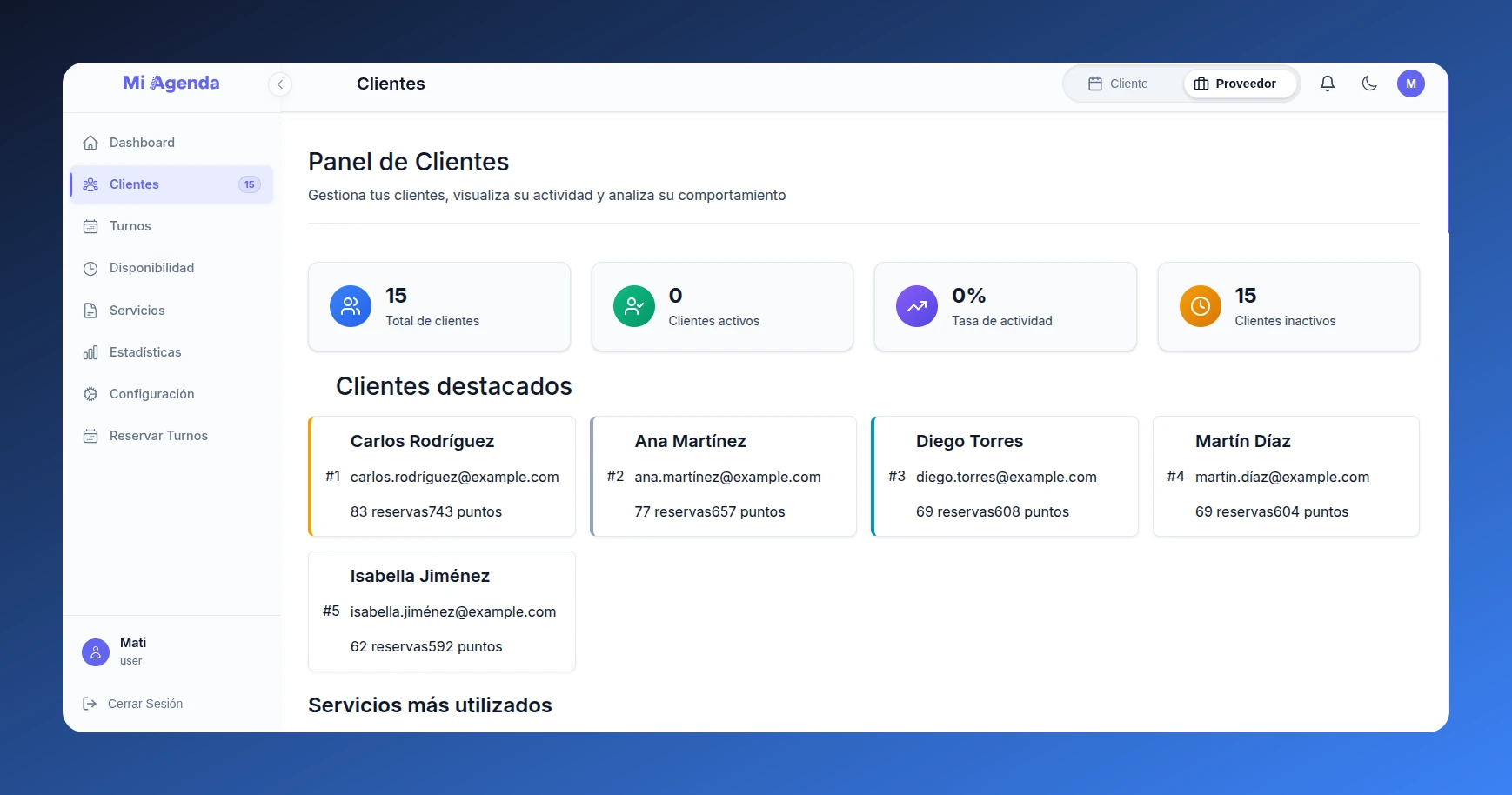The image size is (1512, 795).
Task: Select Ana Martínez client card name
Action: pyautogui.click(x=691, y=441)
